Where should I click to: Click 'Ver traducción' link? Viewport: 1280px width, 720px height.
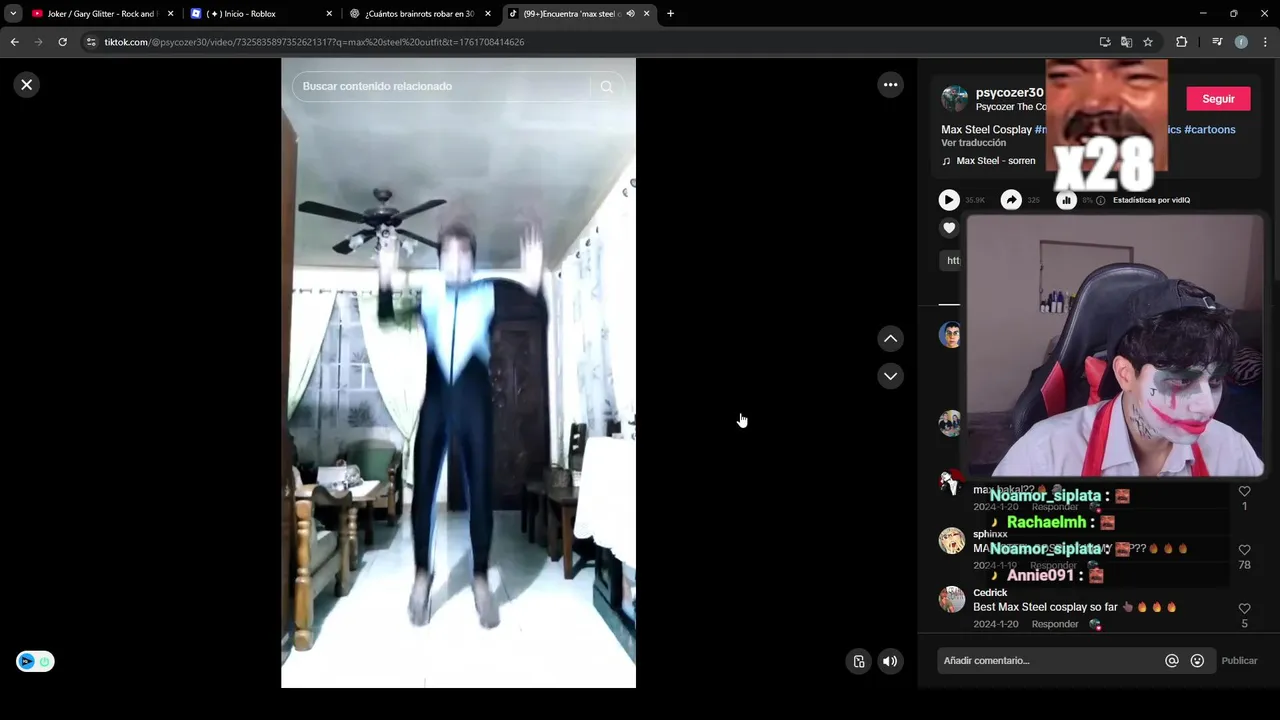(x=973, y=143)
